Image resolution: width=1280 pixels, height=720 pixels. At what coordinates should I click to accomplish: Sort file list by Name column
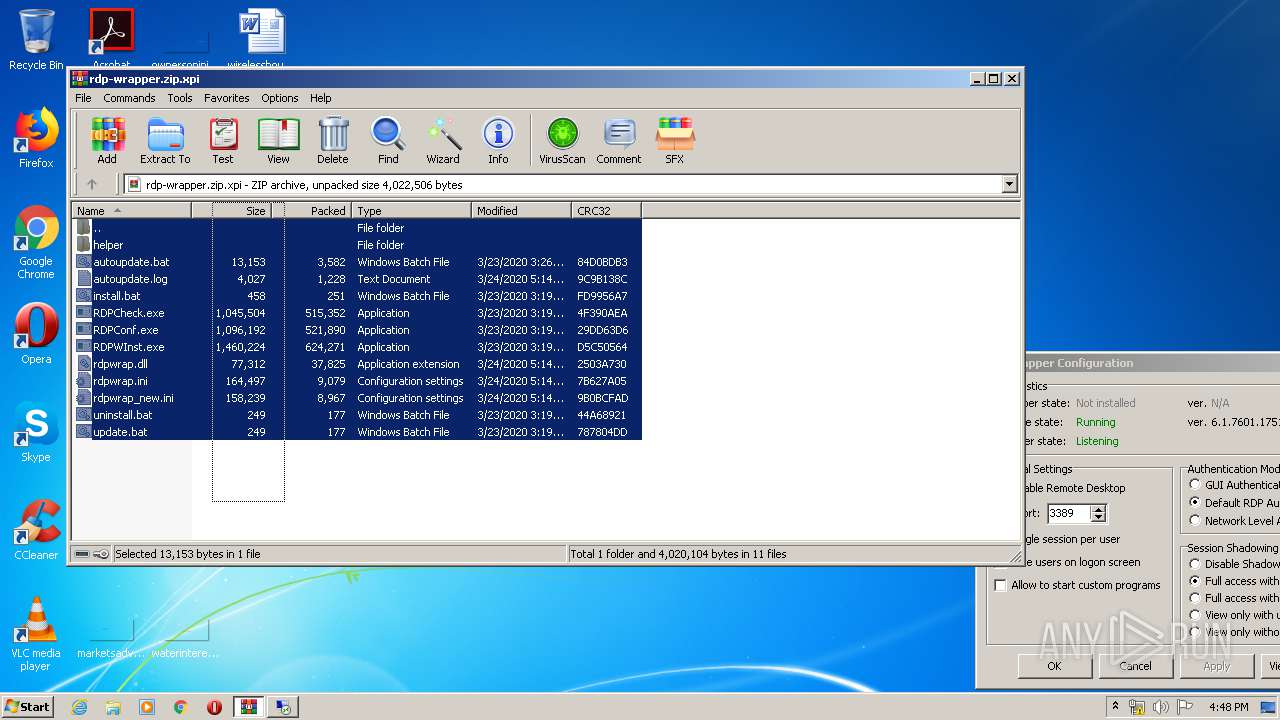pyautogui.click(x=132, y=210)
